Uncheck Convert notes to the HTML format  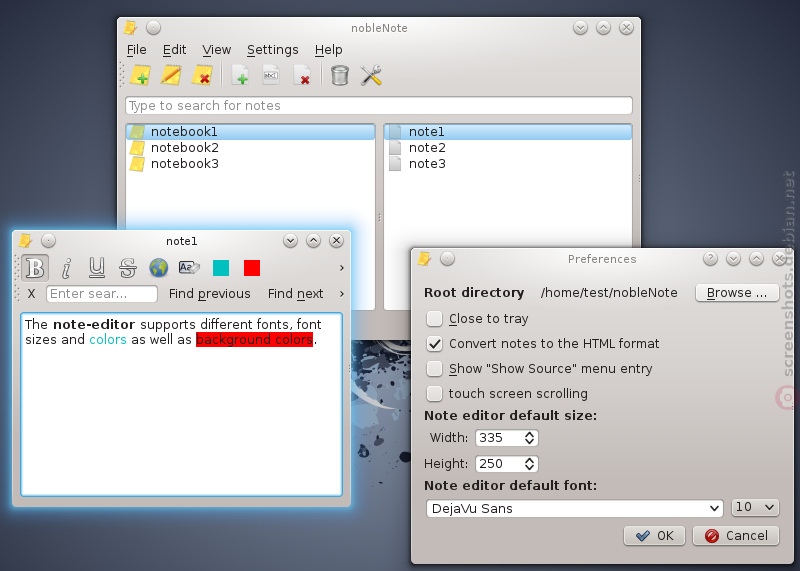point(435,344)
